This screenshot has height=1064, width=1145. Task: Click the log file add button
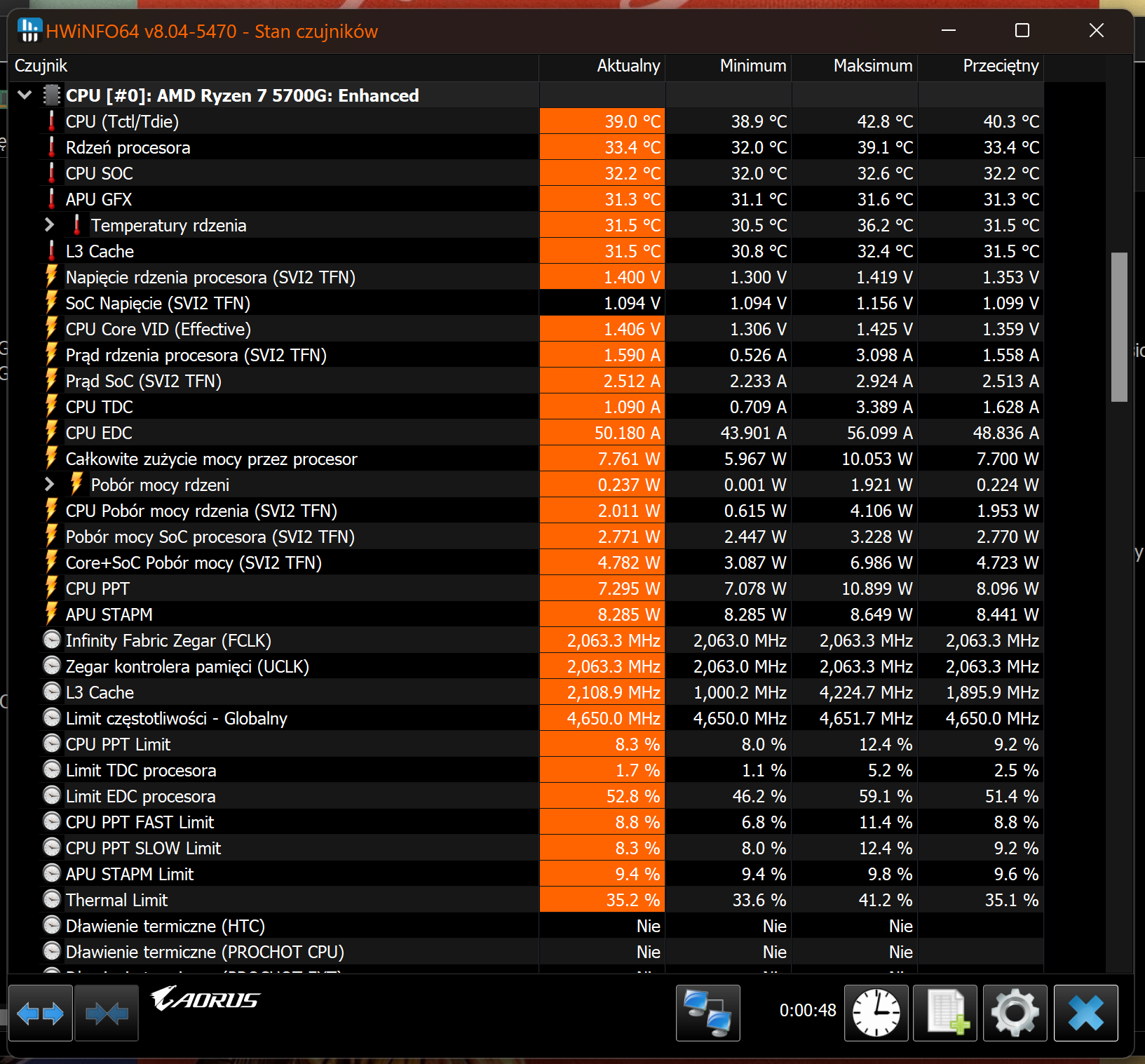pos(945,1014)
